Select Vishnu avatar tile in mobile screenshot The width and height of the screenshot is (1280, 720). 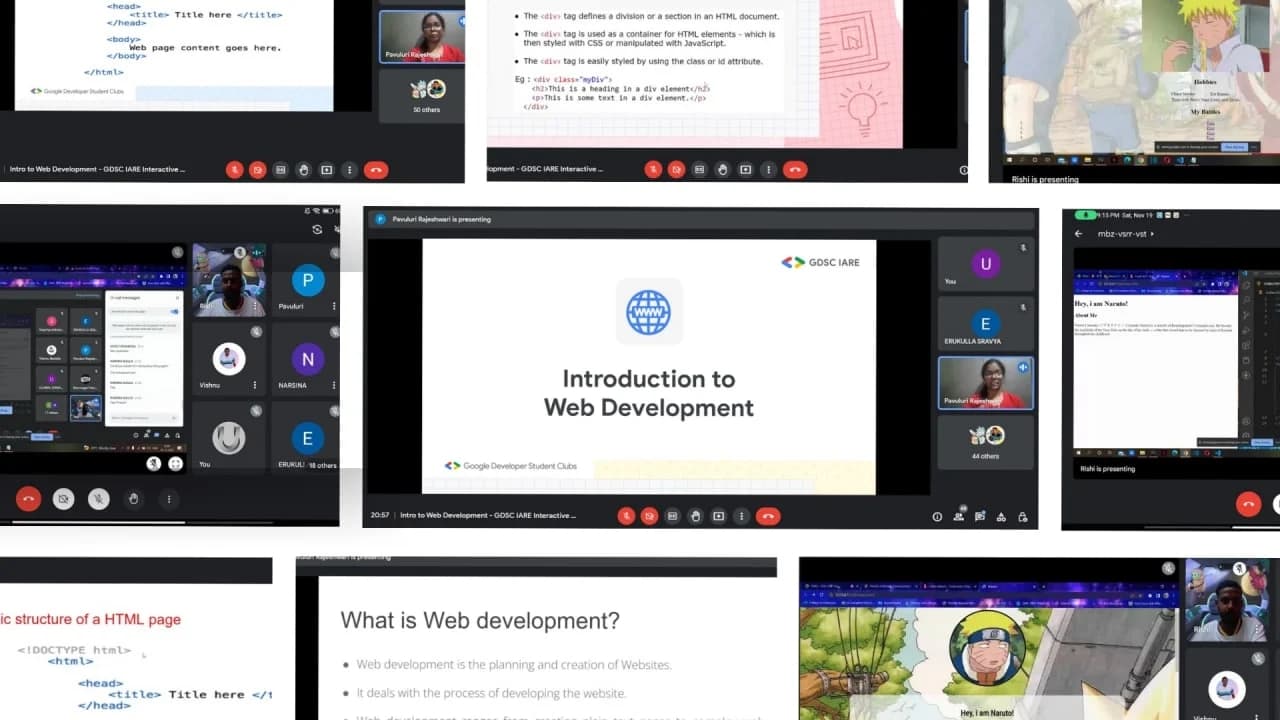[229, 359]
